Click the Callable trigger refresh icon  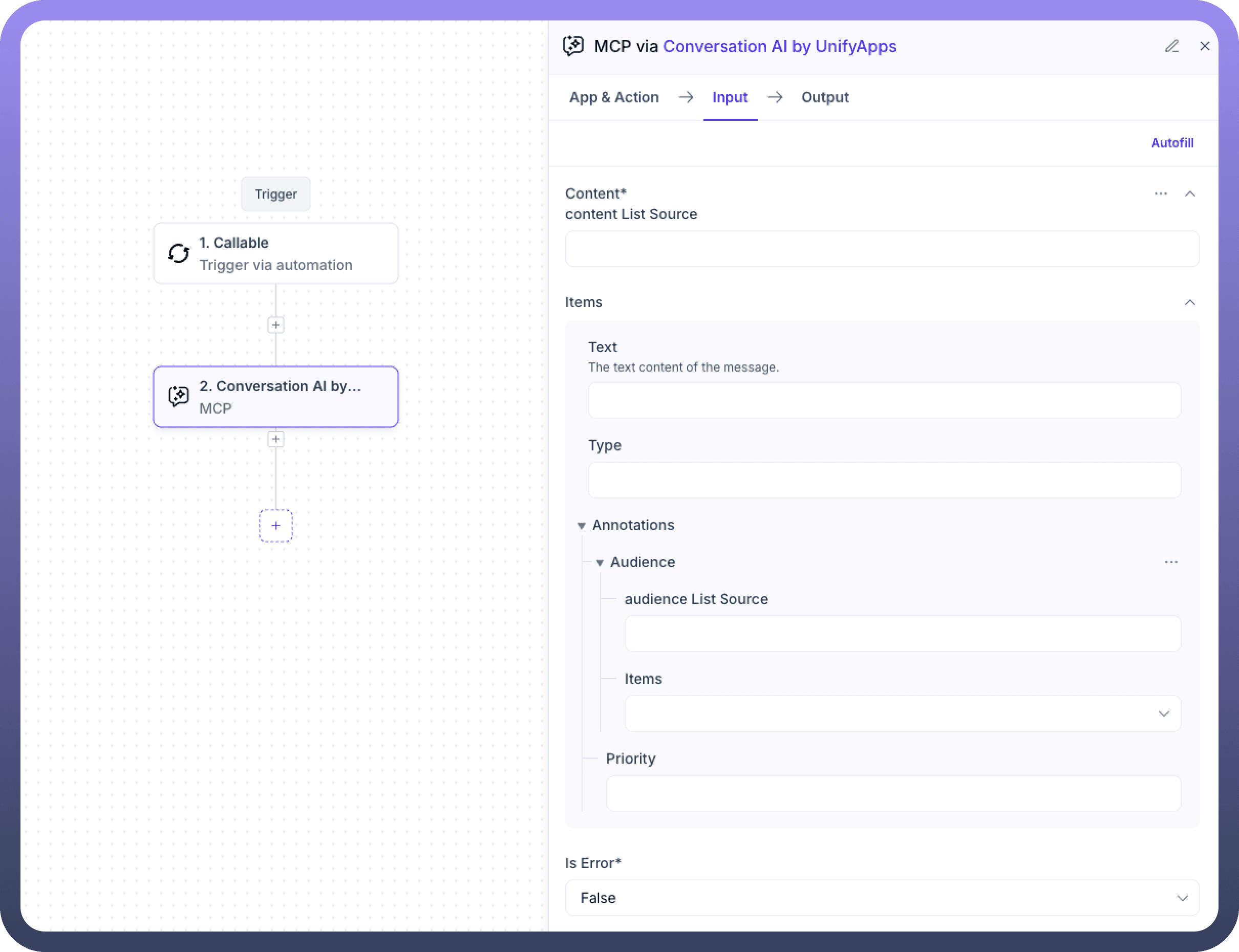[179, 253]
